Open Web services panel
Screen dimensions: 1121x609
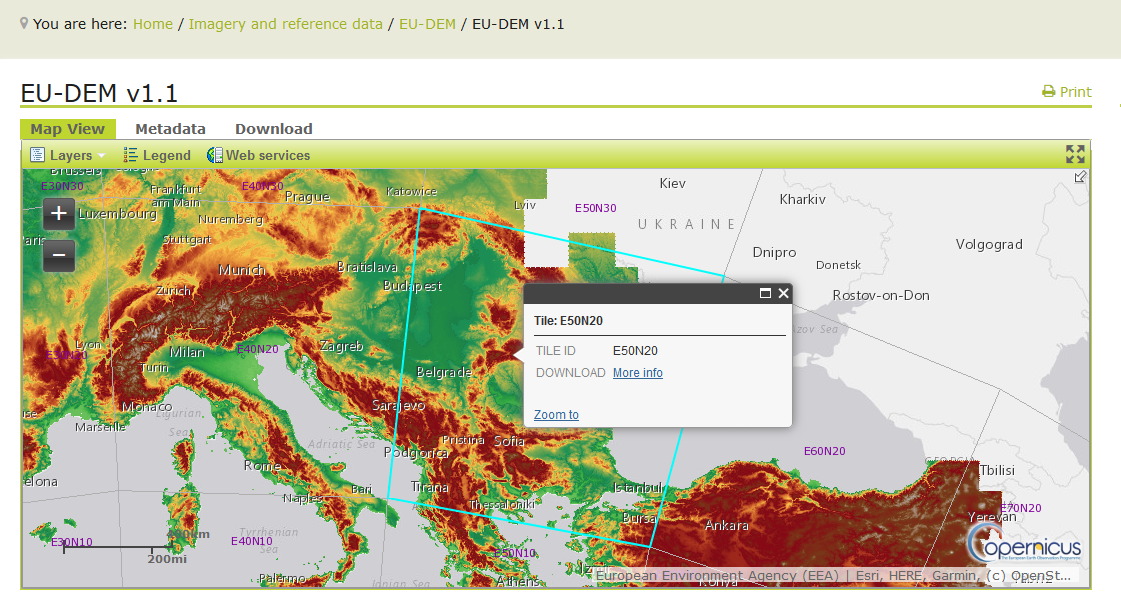point(259,155)
